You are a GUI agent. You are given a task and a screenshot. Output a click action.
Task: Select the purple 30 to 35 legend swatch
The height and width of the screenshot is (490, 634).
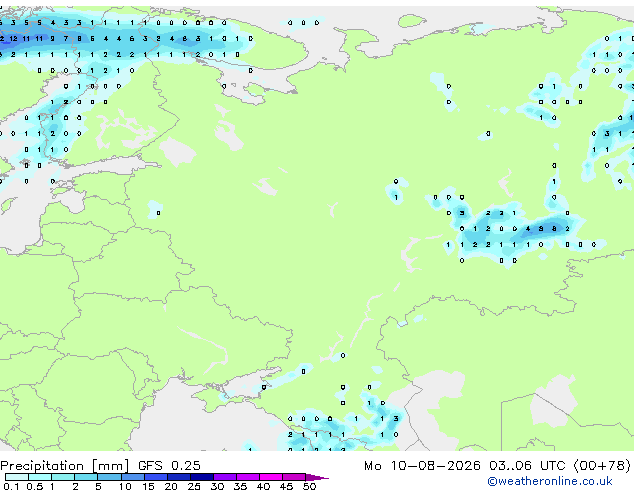[x=225, y=477]
